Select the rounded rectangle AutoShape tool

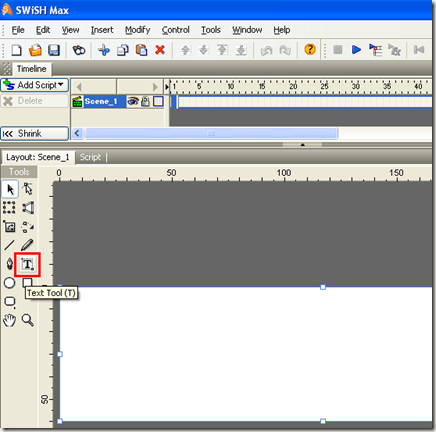(10, 302)
